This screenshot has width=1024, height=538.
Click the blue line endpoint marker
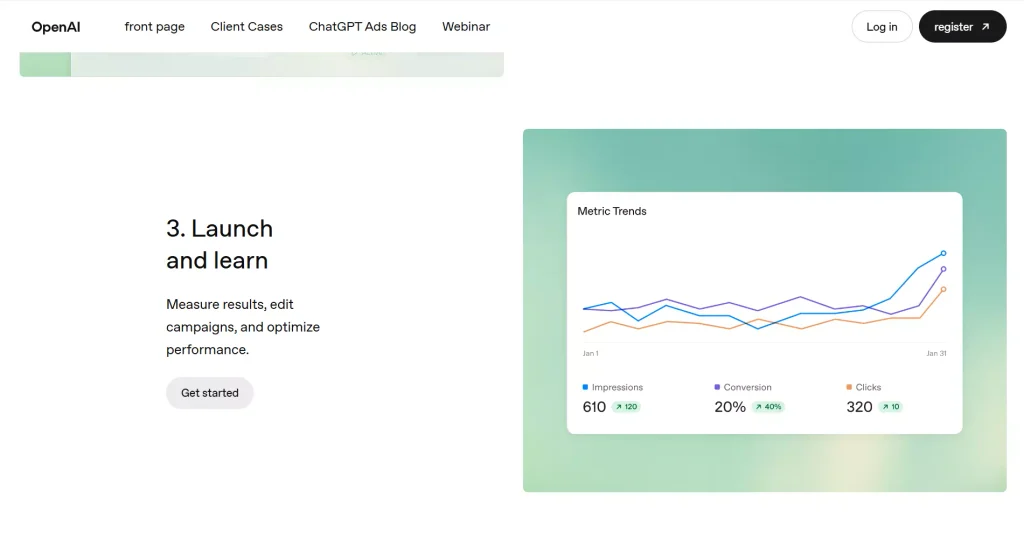click(x=943, y=253)
